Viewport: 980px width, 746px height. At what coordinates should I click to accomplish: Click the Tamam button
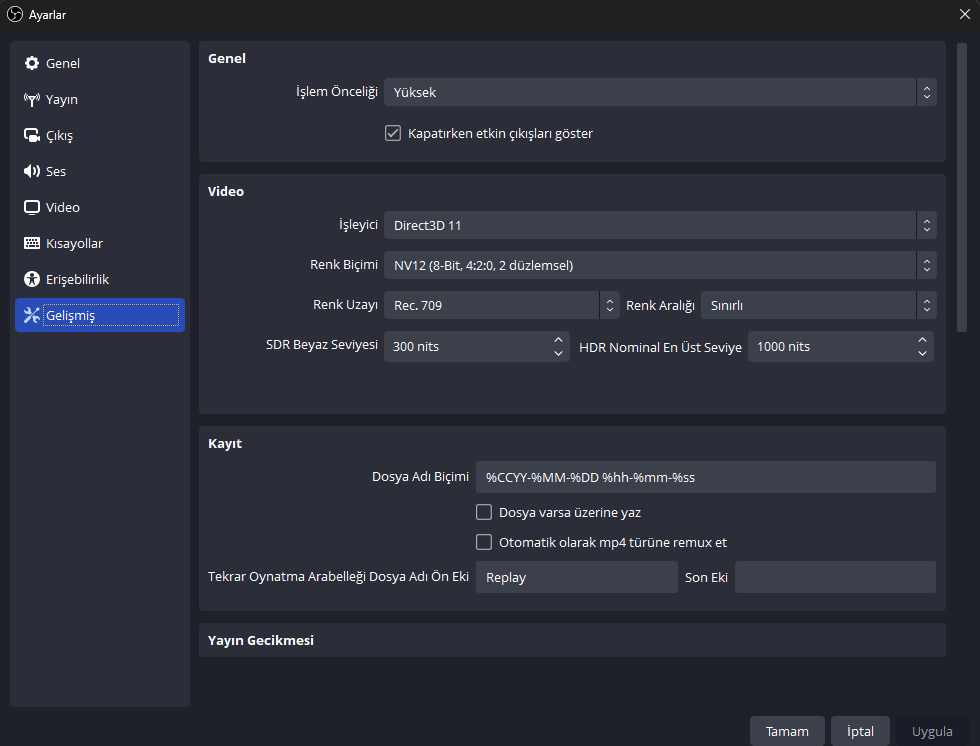(787, 731)
